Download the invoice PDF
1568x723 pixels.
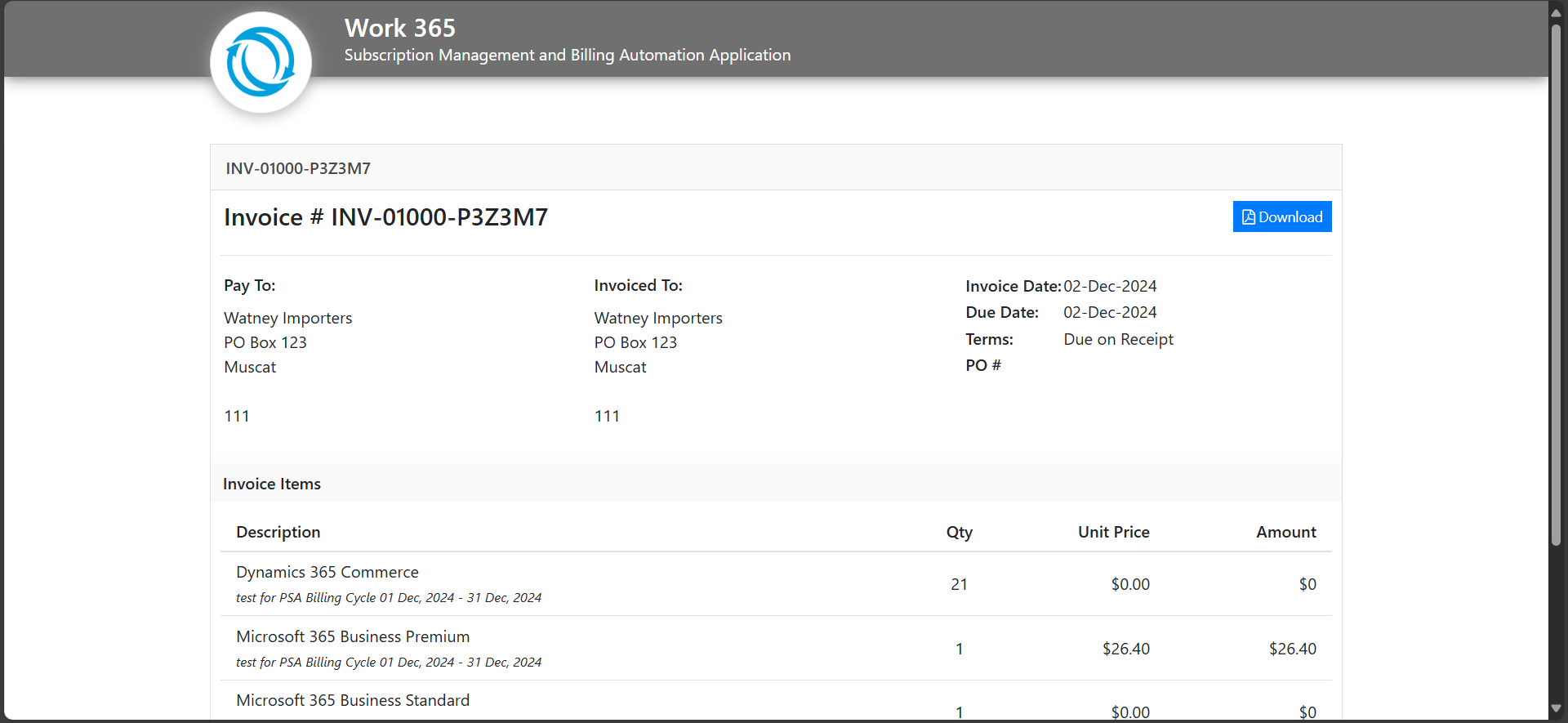pos(1282,216)
